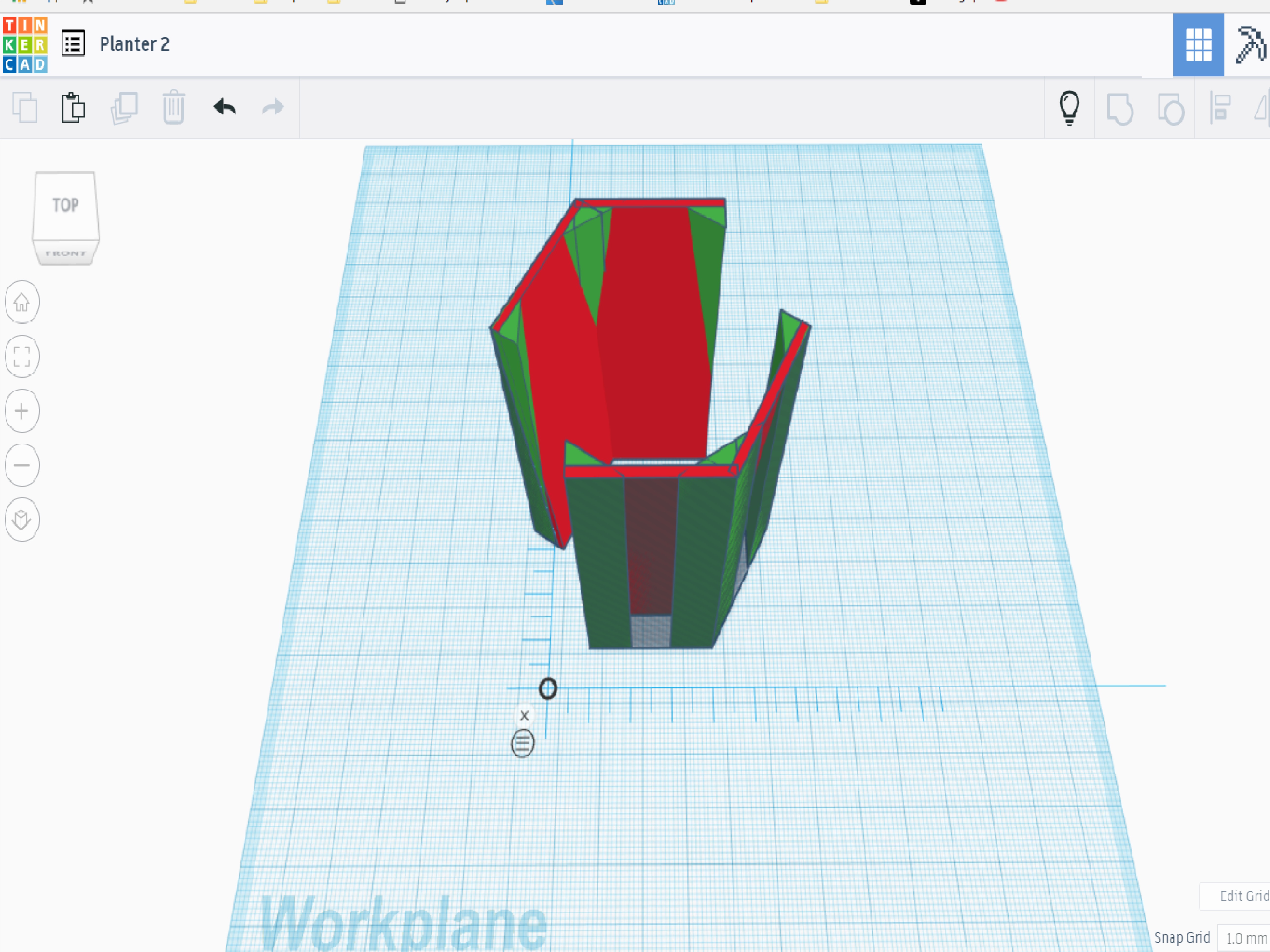Go to Home view
The image size is (1270, 952).
click(x=22, y=302)
